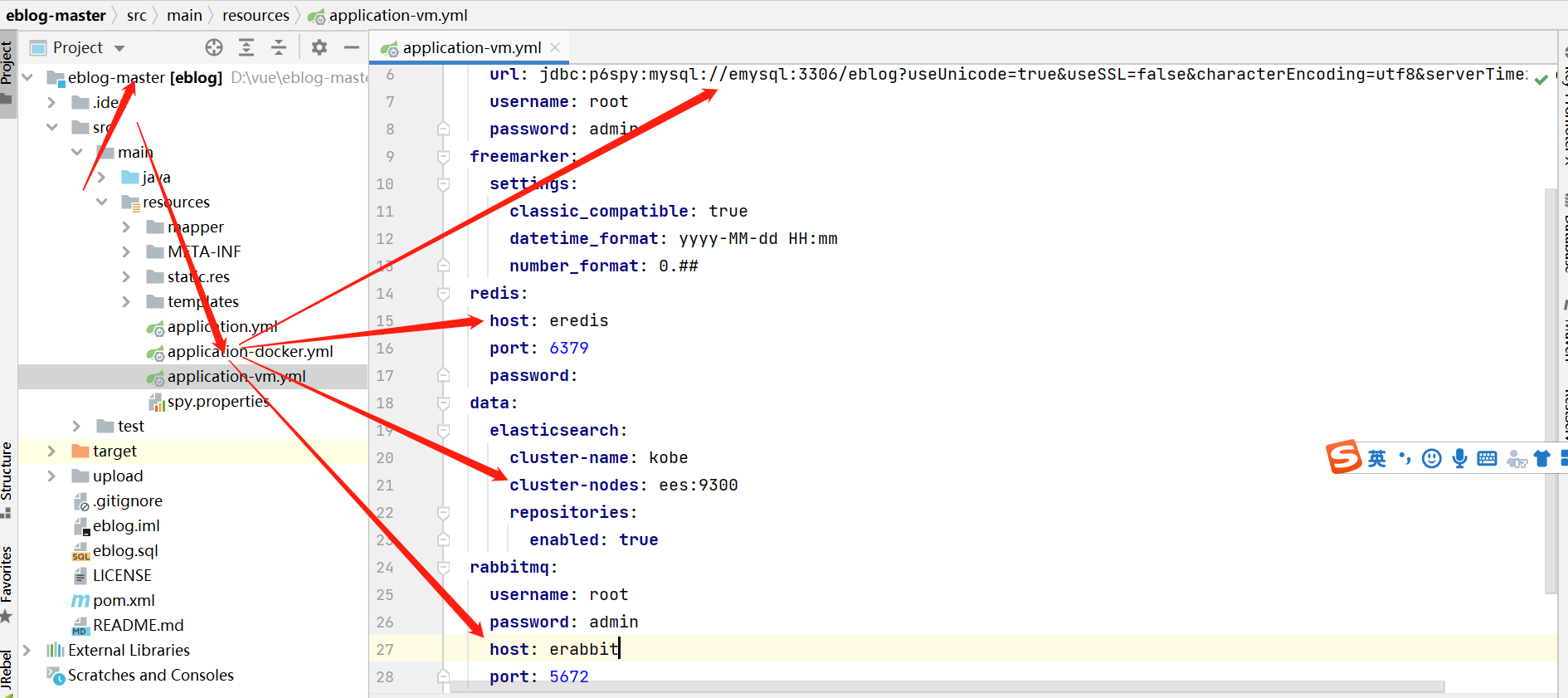The image size is (1568, 698).
Task: Click the editor horizontal scrollbar
Action: pos(946,687)
